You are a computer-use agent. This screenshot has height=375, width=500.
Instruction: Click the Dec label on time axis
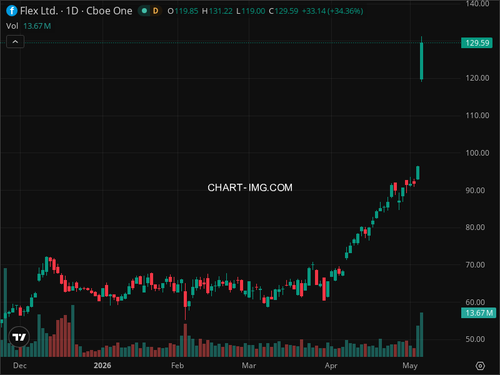pos(20,366)
